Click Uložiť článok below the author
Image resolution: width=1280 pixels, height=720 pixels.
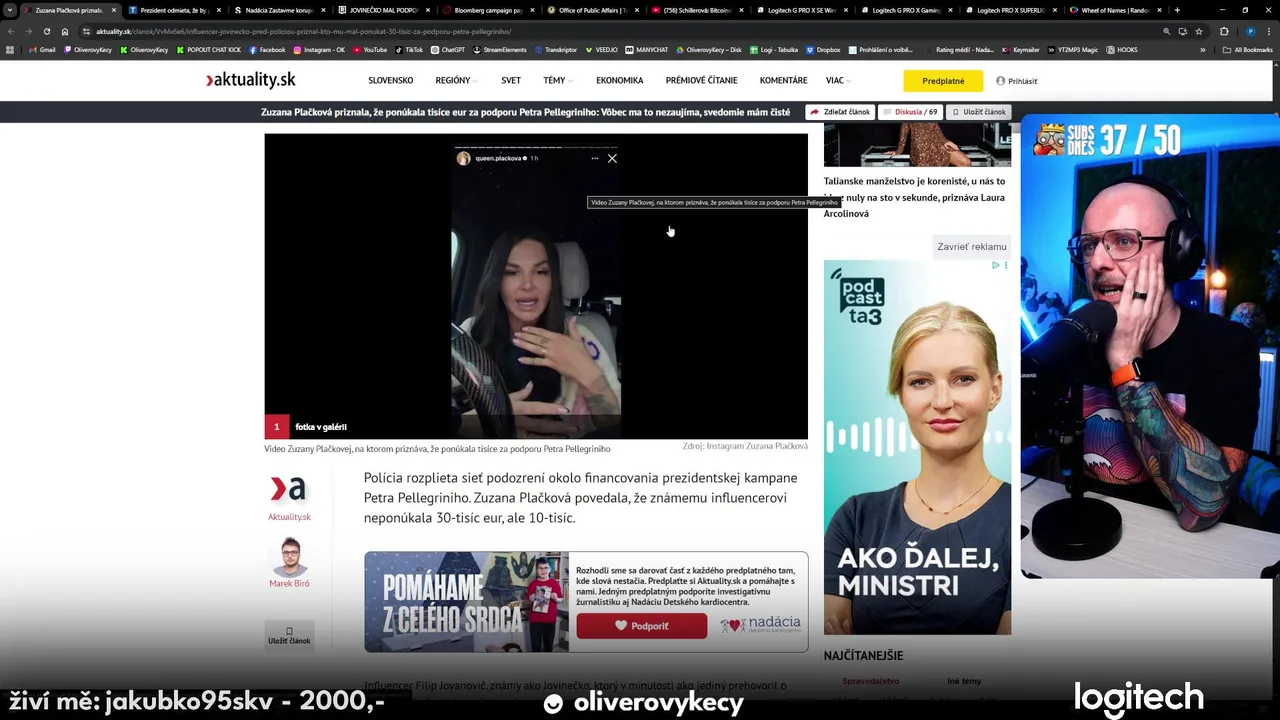pyautogui.click(x=289, y=636)
